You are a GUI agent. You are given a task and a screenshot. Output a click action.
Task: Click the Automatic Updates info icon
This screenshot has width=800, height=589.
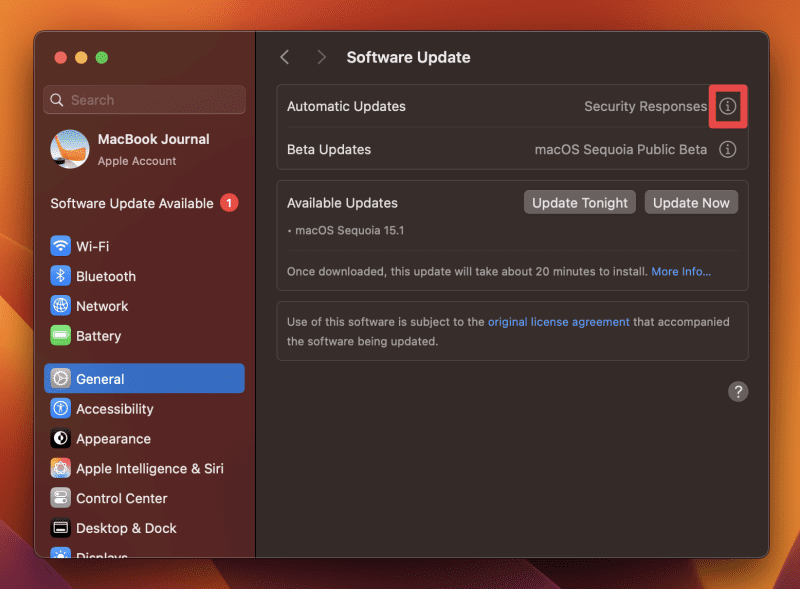click(728, 106)
